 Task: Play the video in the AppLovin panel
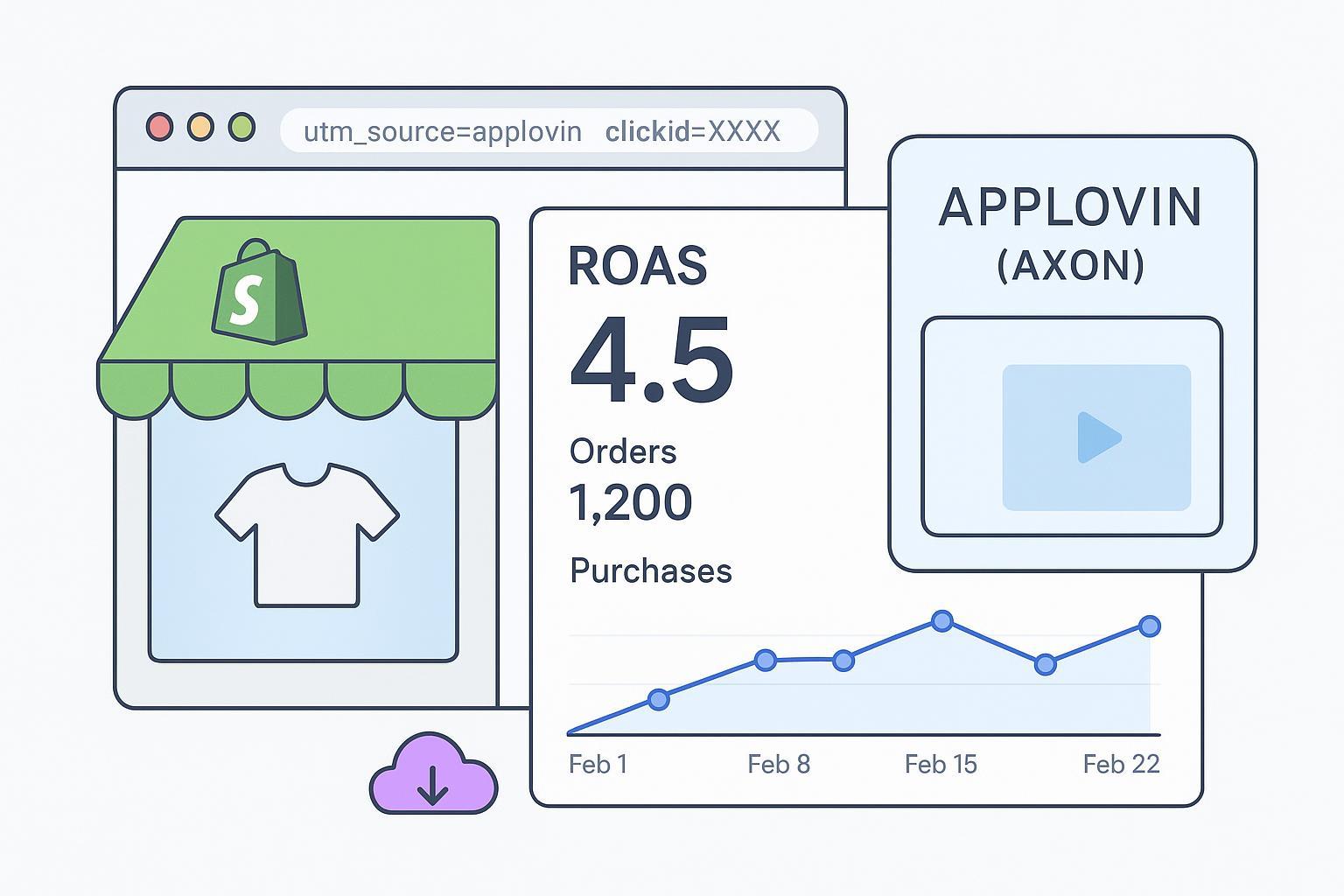1097,437
